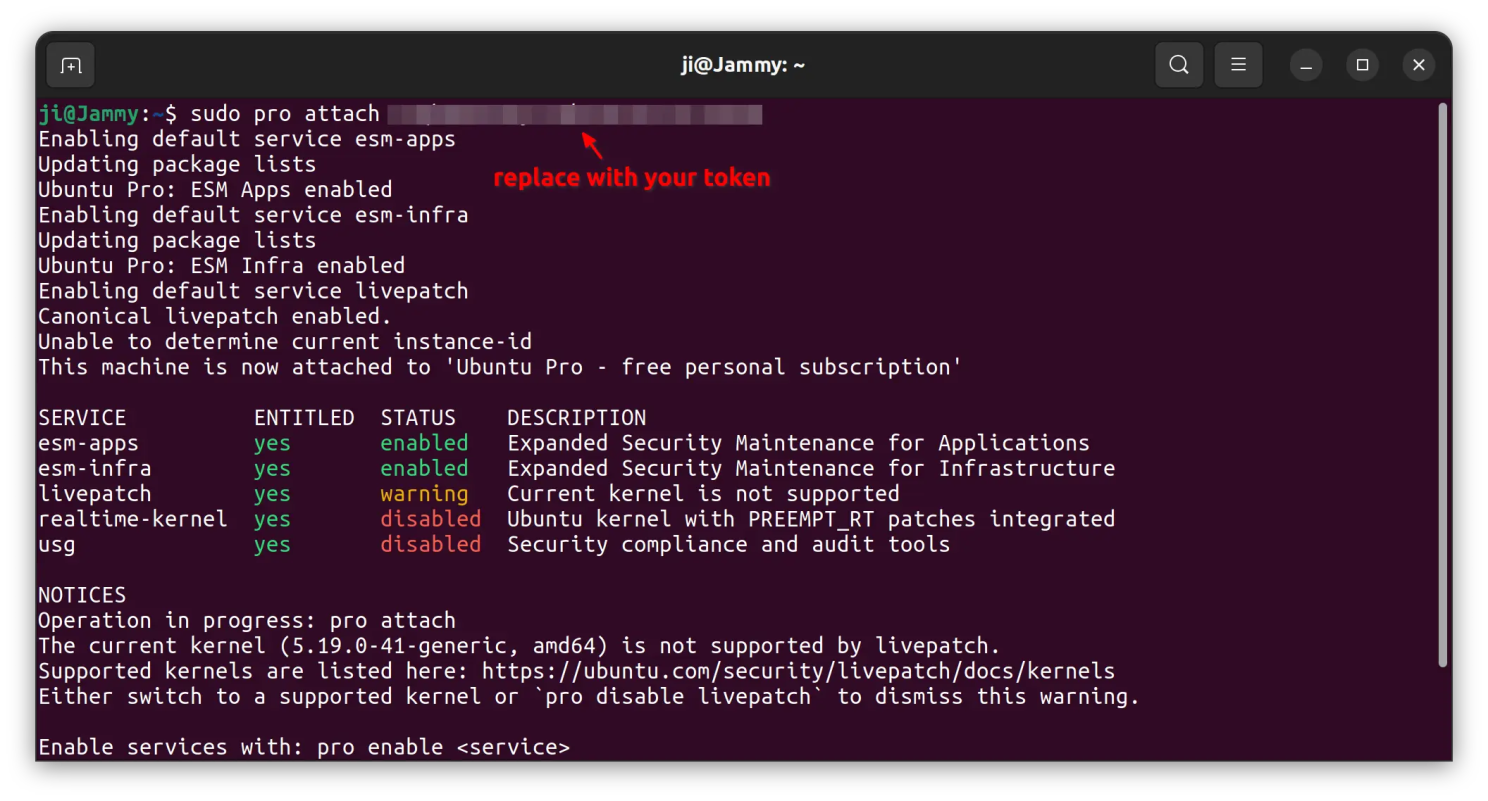Click the livepatch service name in table

(x=95, y=494)
